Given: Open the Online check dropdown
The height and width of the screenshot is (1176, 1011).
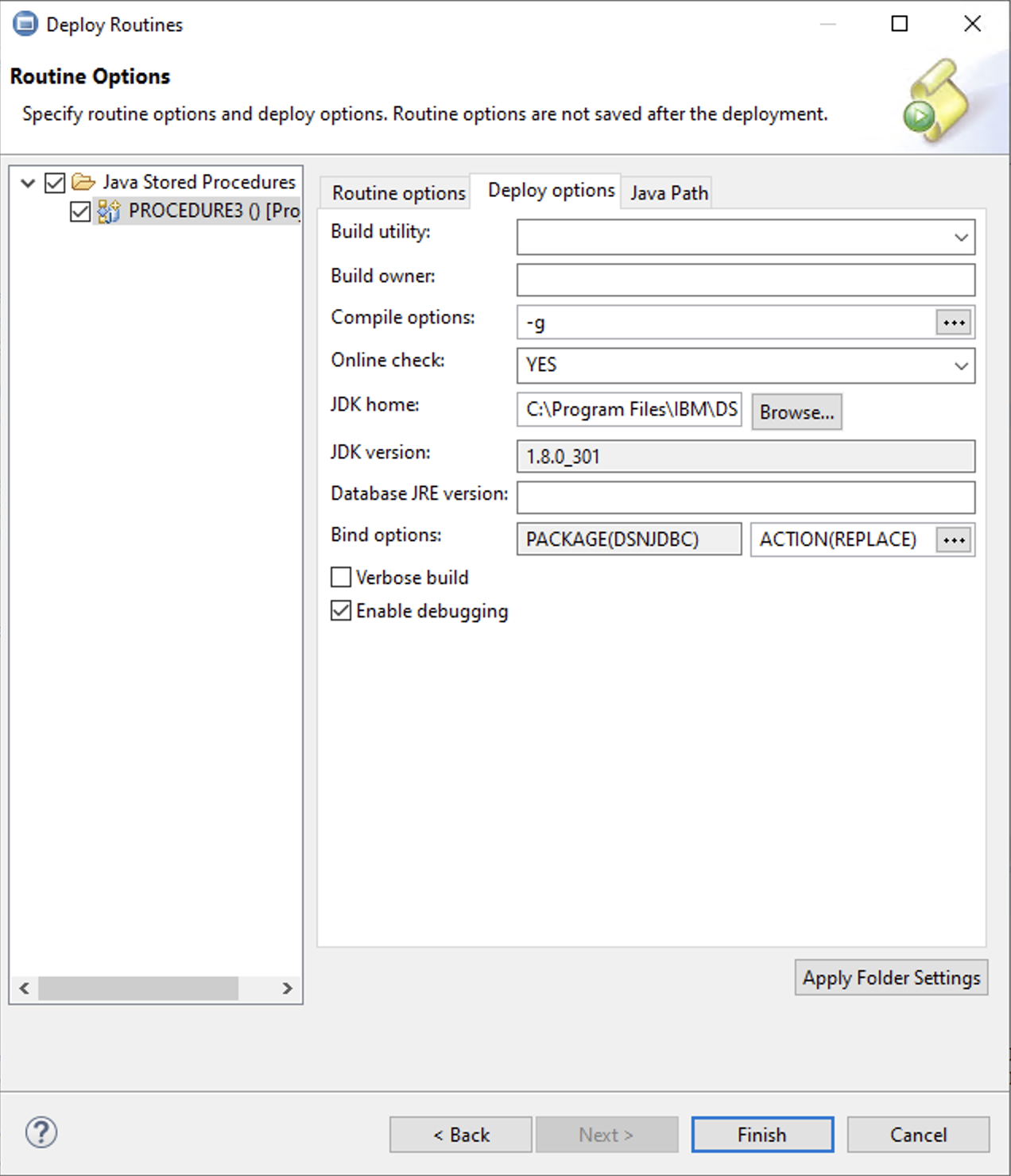Looking at the screenshot, I should [x=961, y=366].
